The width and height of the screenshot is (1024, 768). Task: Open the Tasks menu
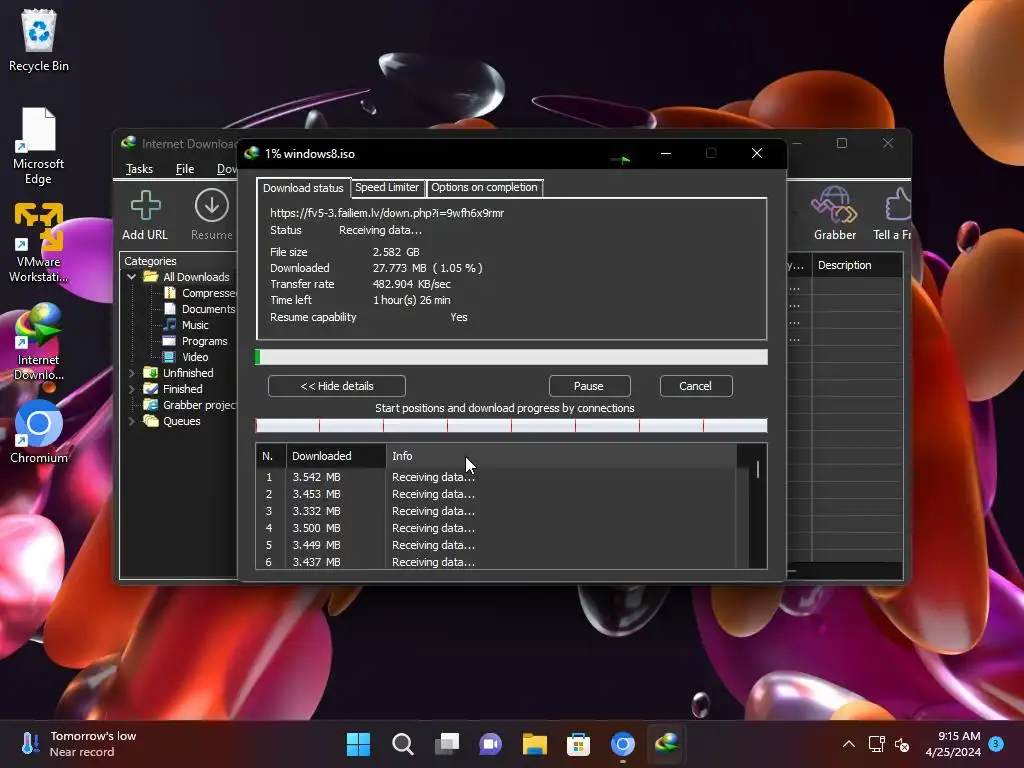[x=139, y=169]
